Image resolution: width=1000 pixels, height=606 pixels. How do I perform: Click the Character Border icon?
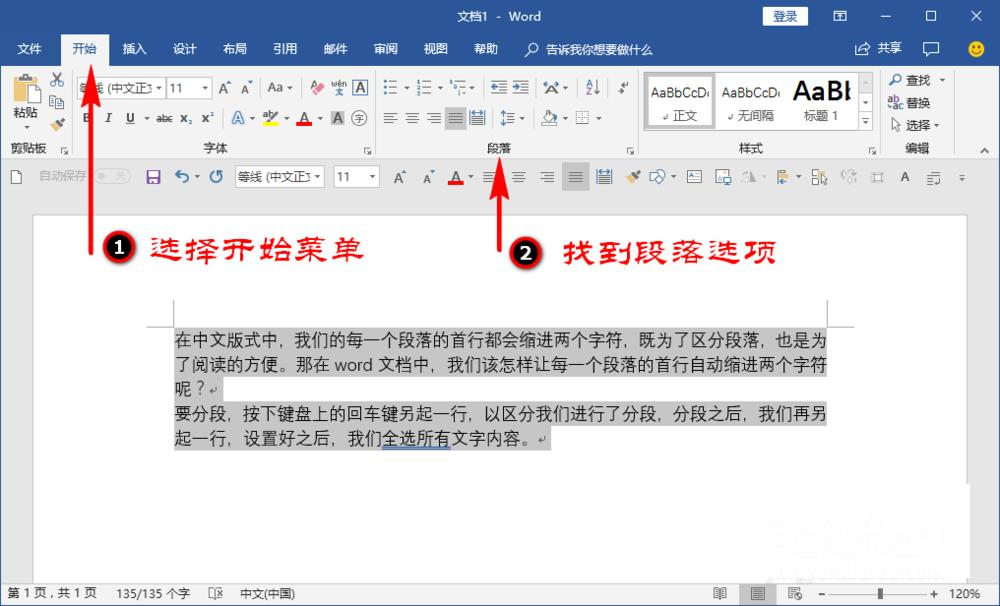tap(360, 87)
